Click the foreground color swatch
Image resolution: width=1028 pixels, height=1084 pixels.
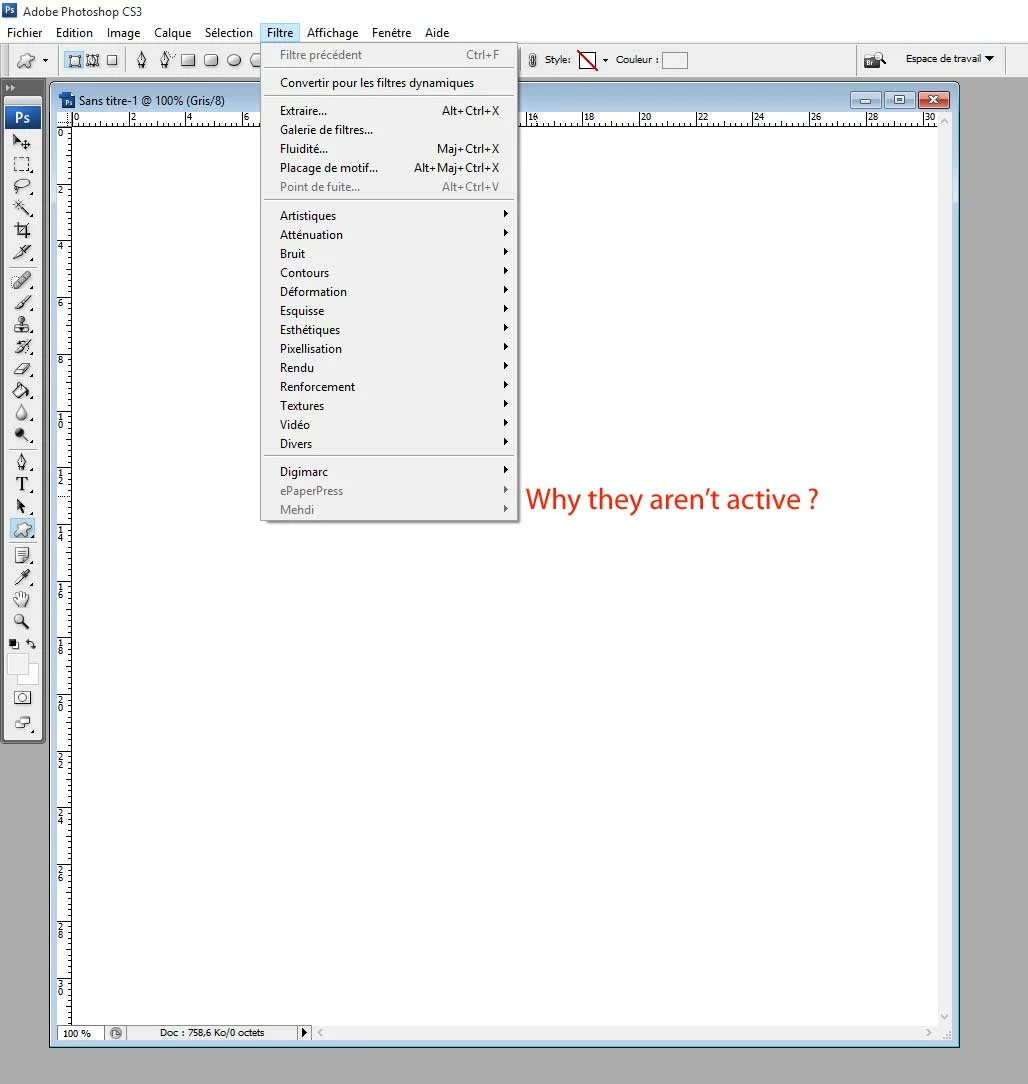point(17,664)
